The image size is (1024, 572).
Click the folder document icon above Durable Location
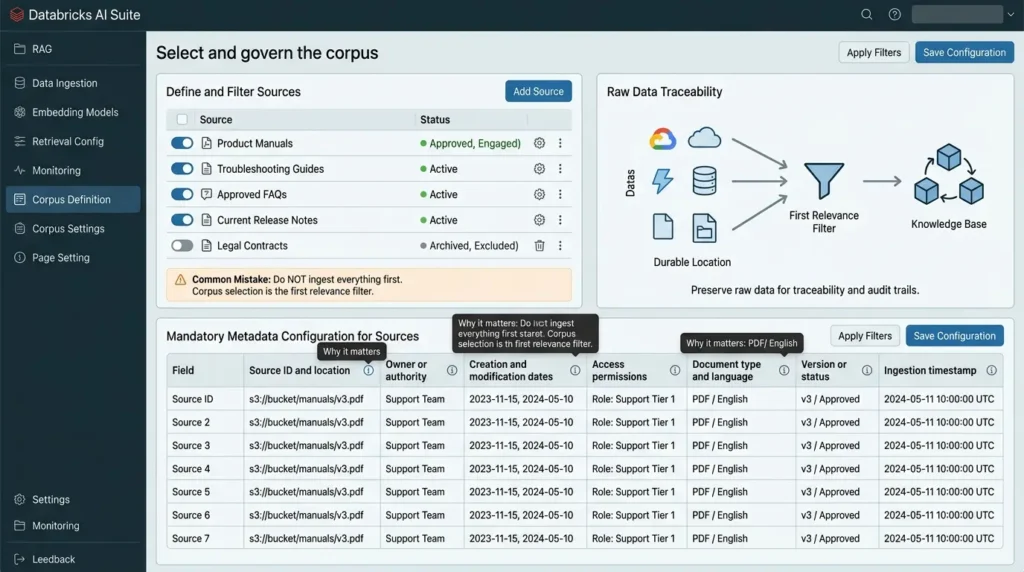tap(704, 228)
